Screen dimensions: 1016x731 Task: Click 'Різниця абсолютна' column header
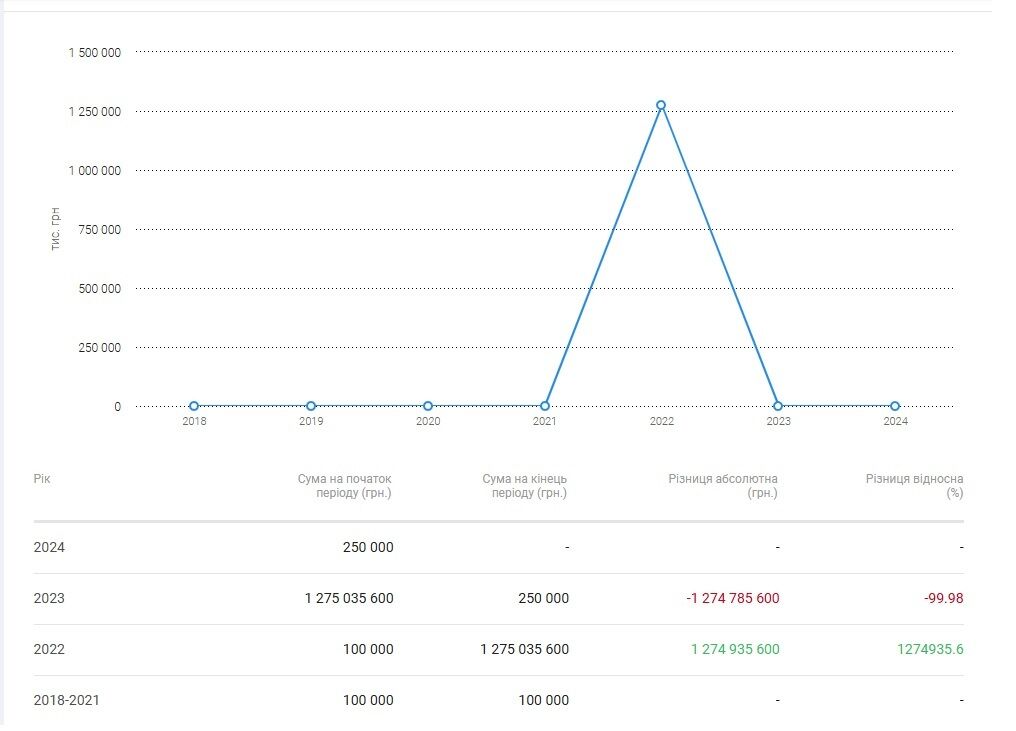tap(722, 486)
